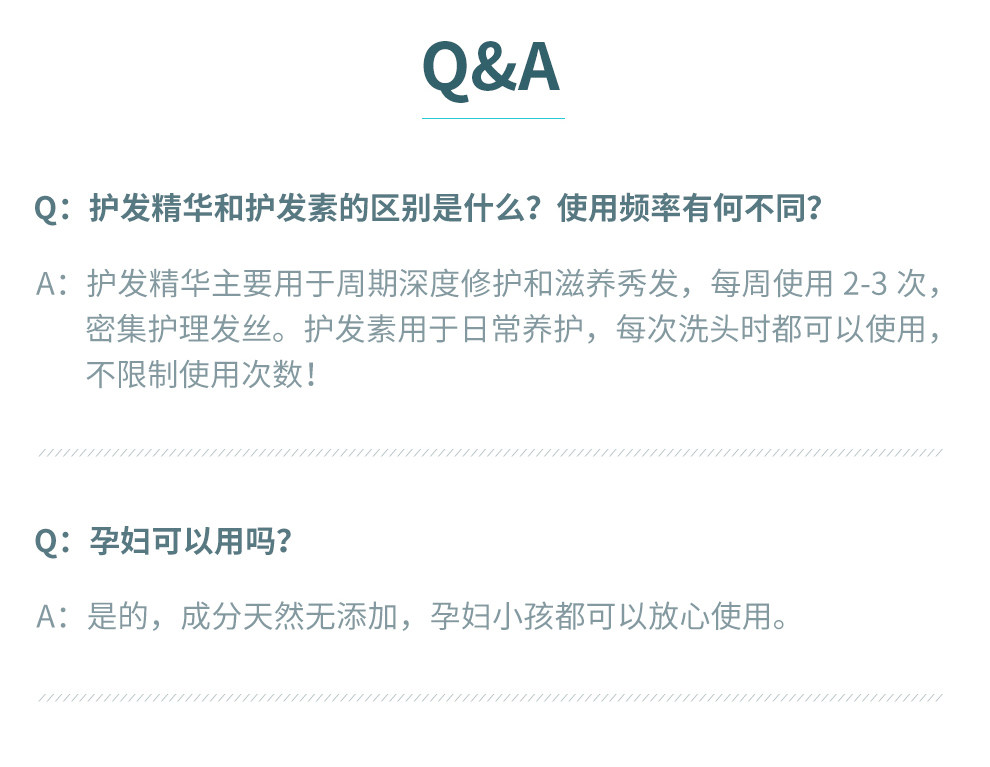This screenshot has height=767, width=990.
Task: Click the striped divider below first answer
Action: (490, 453)
